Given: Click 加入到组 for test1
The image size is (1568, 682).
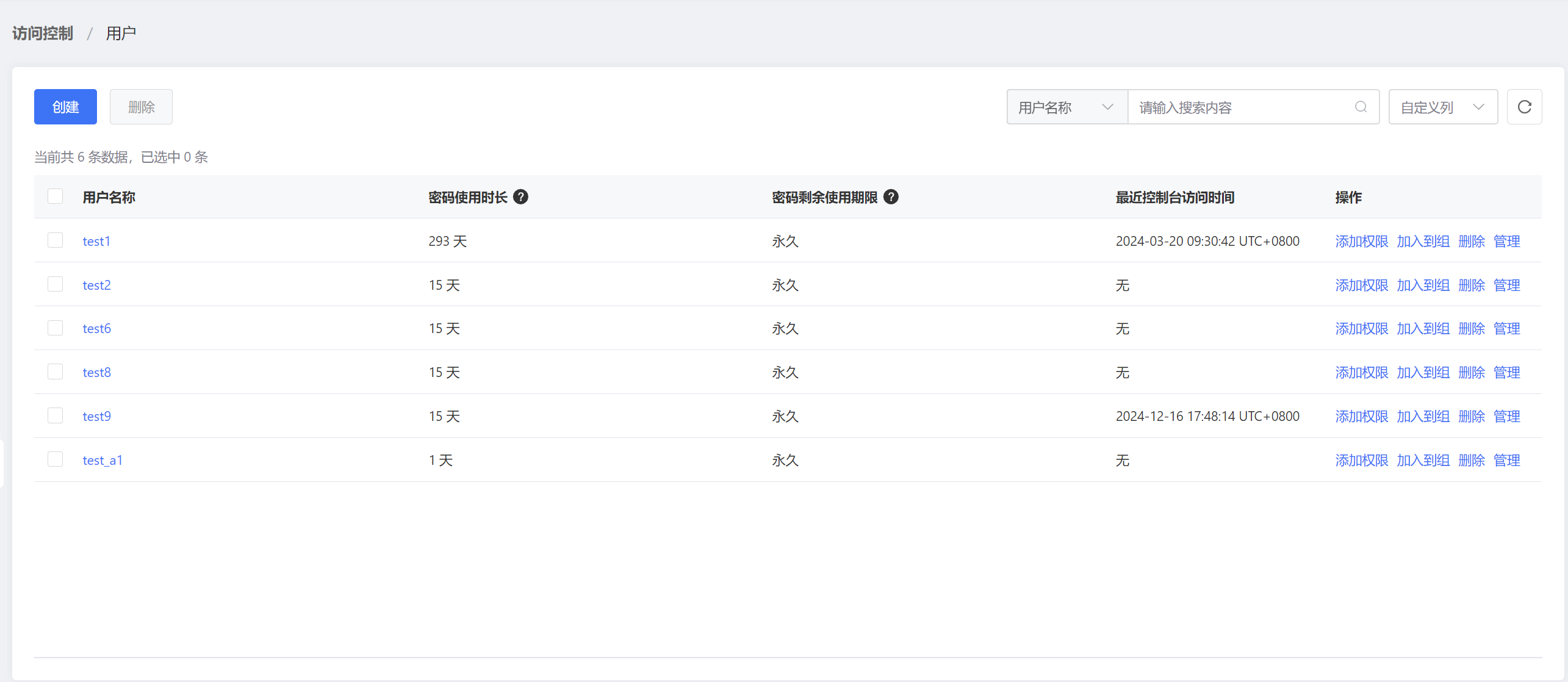Looking at the screenshot, I should click(1423, 241).
